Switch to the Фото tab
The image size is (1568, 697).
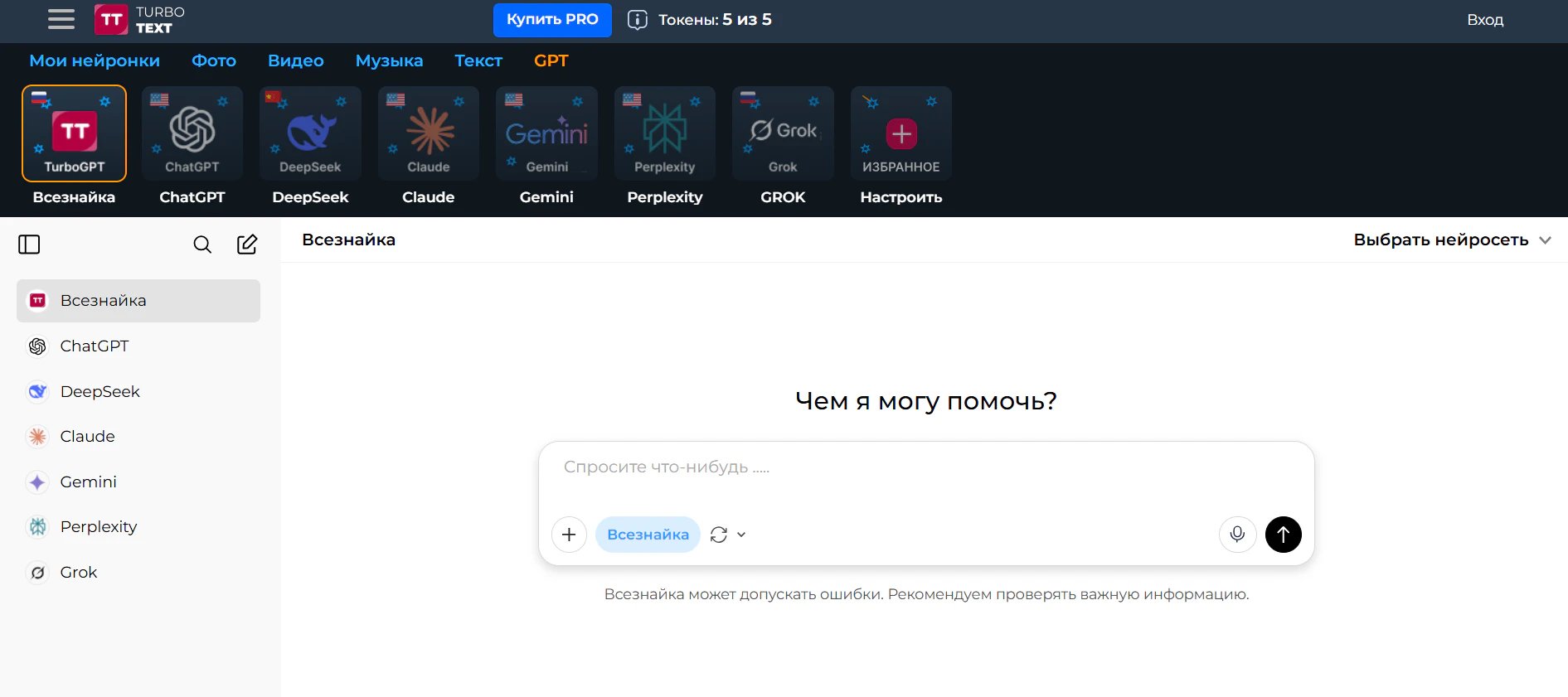214,61
